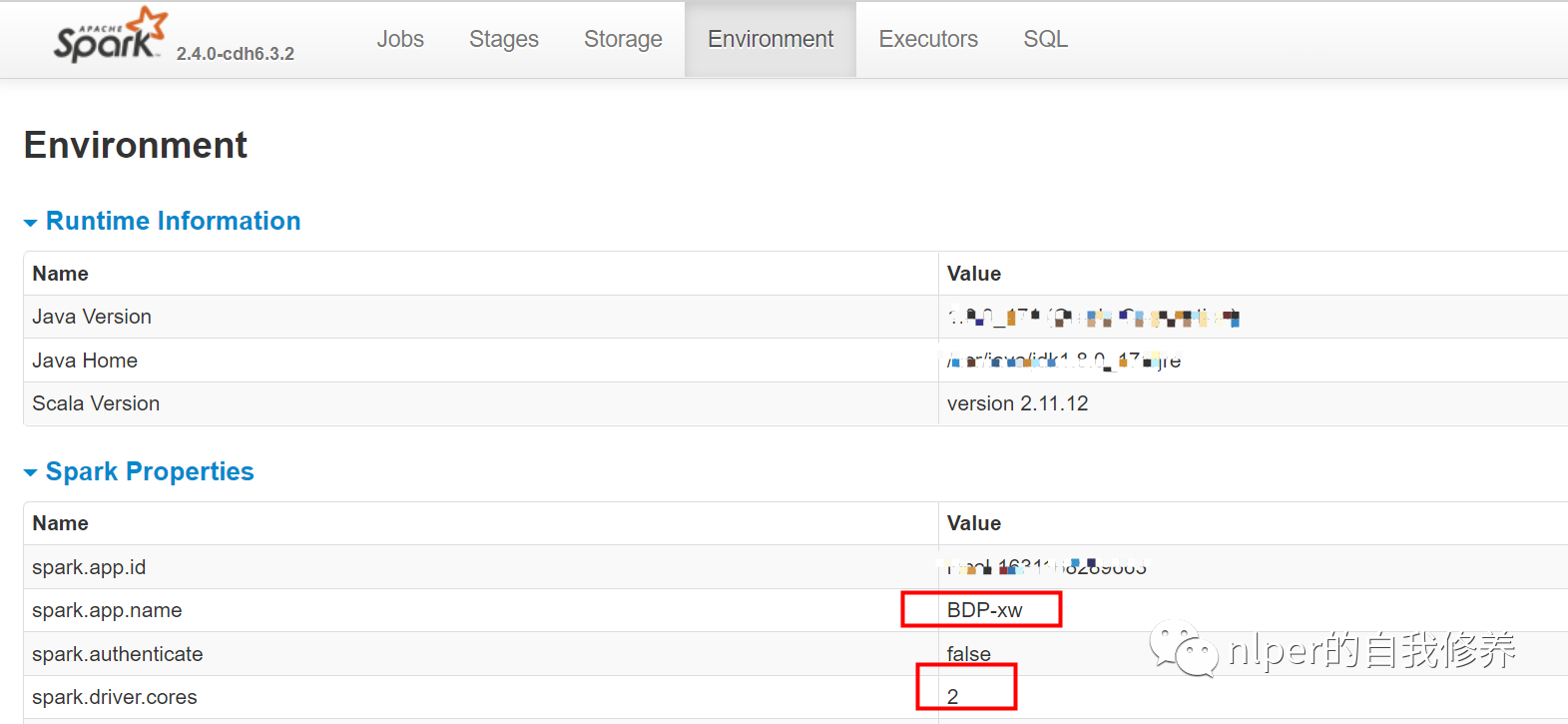
Task: Click the Environment page heading
Action: pos(136,146)
